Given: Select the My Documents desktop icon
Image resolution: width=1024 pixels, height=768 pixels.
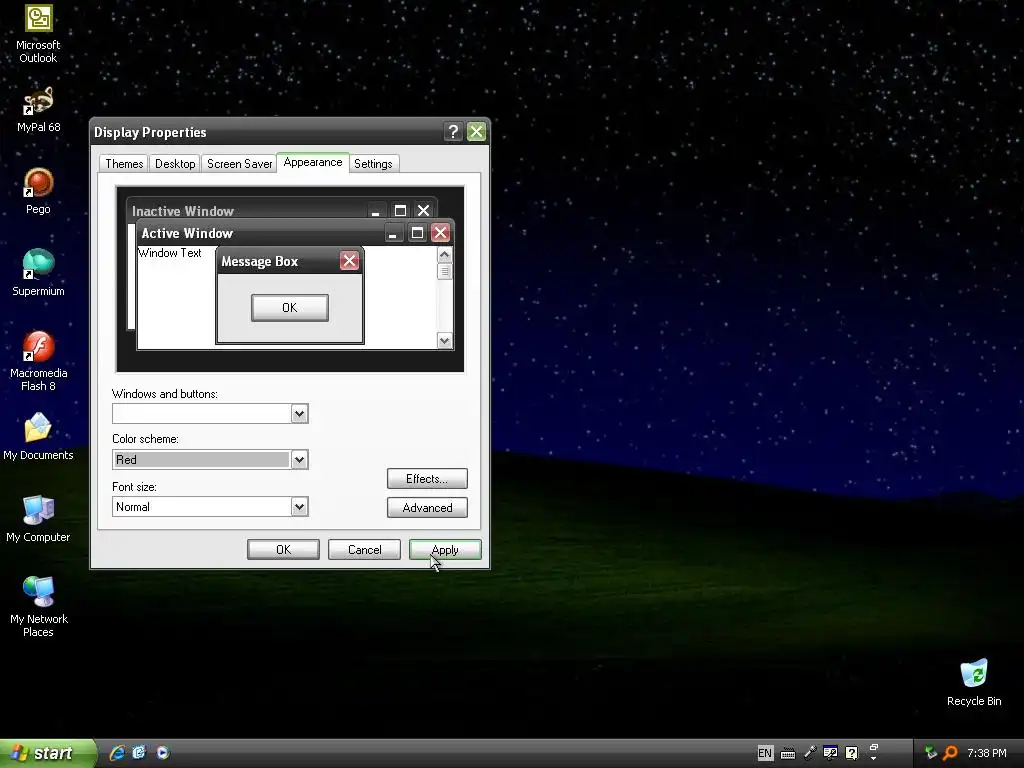Looking at the screenshot, I should click(x=38, y=436).
